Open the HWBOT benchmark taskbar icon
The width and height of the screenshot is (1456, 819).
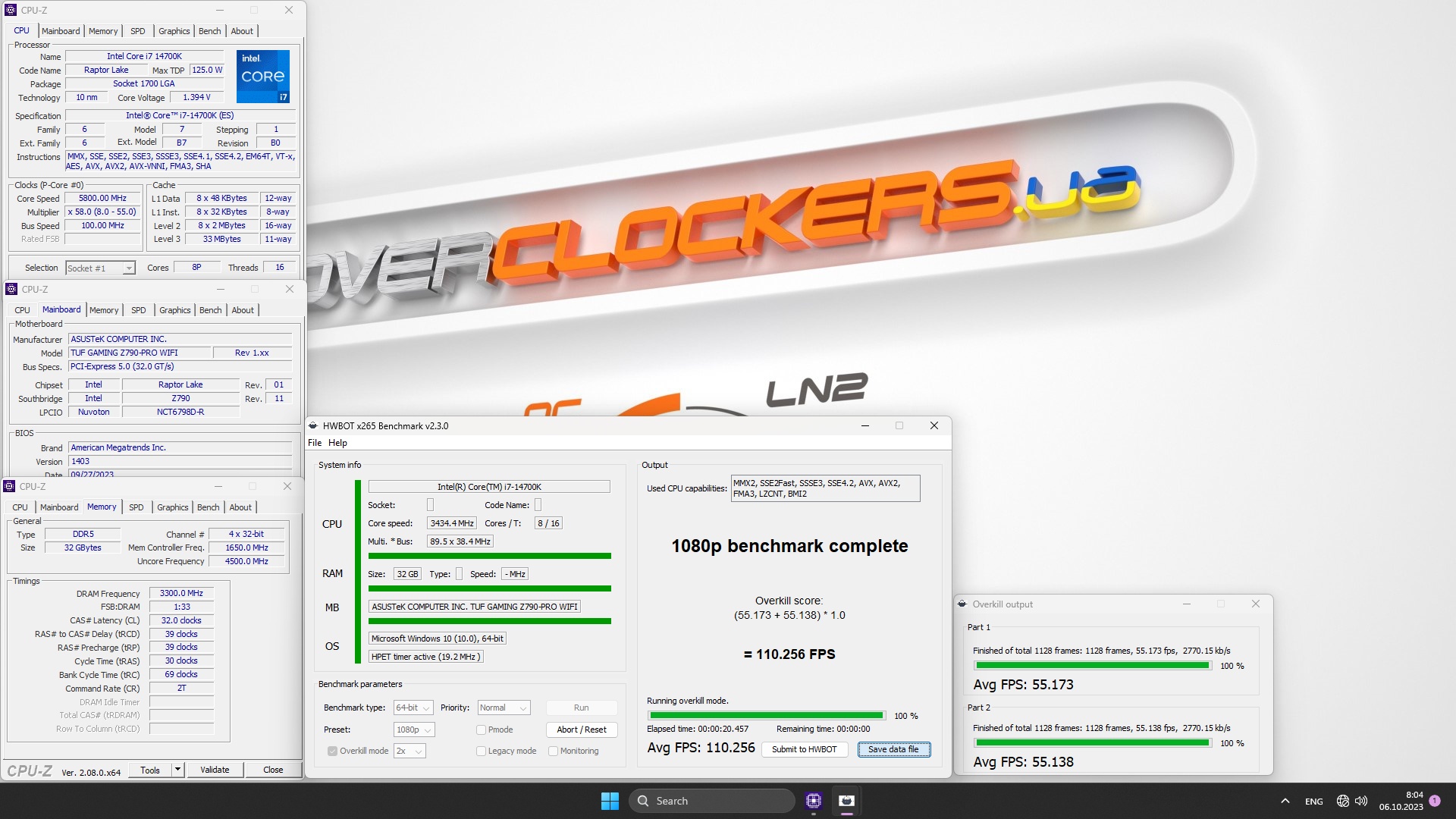tap(847, 801)
